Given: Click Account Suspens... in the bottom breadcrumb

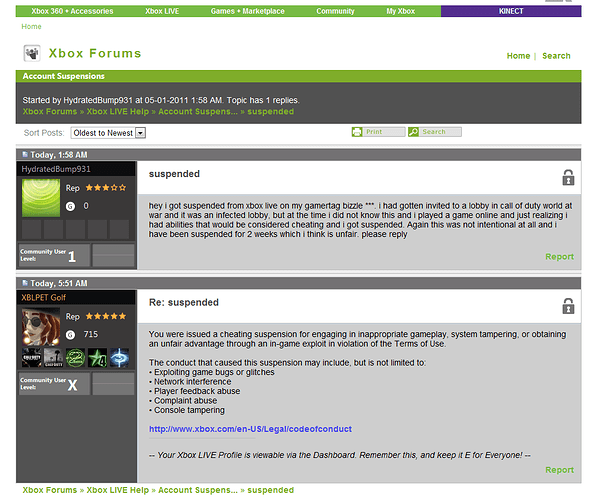Looking at the screenshot, I should (x=198, y=490).
